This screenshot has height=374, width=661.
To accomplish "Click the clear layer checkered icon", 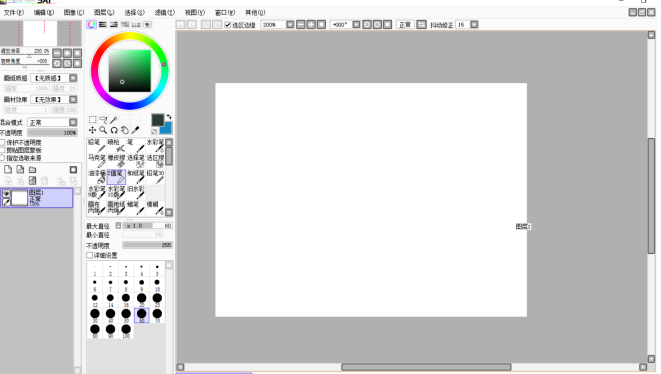I will click(32, 180).
